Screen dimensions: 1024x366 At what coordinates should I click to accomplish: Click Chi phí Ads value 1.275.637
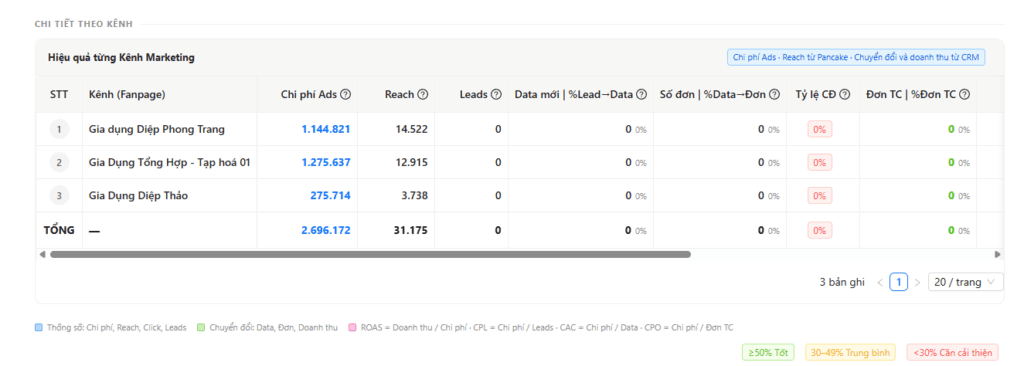(x=326, y=162)
